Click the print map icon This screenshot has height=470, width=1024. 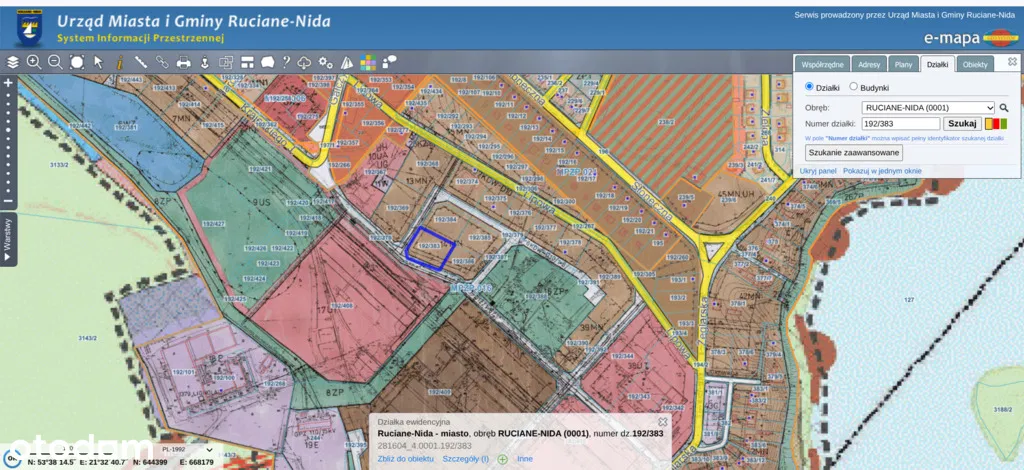(x=183, y=62)
